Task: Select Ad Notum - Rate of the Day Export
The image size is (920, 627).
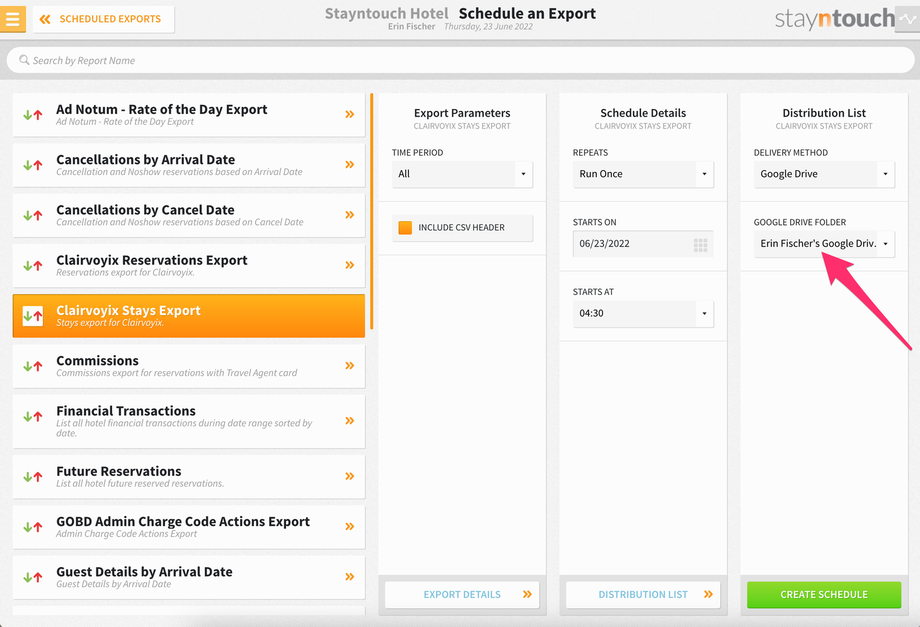Action: point(188,115)
